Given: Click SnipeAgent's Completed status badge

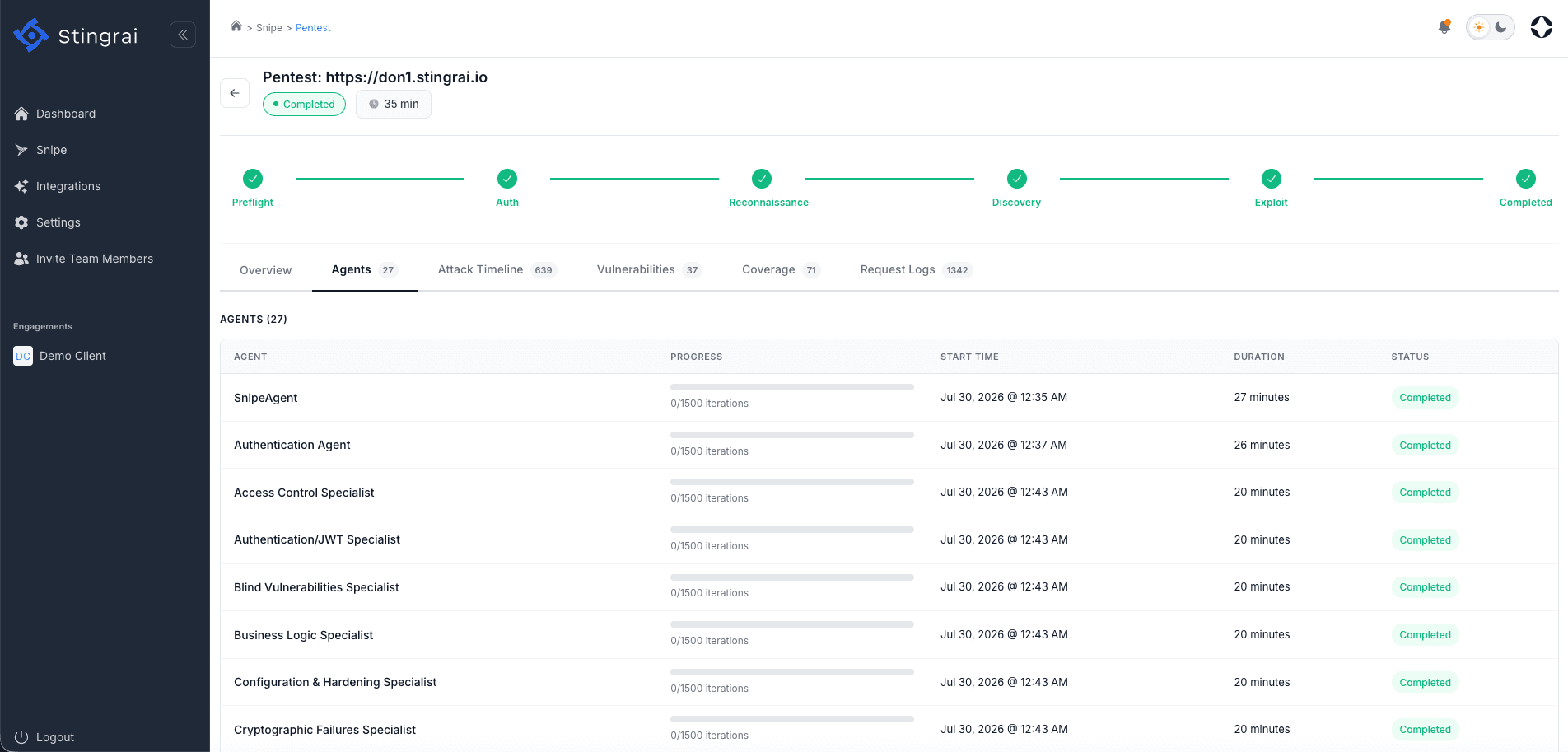Looking at the screenshot, I should [1425, 398].
